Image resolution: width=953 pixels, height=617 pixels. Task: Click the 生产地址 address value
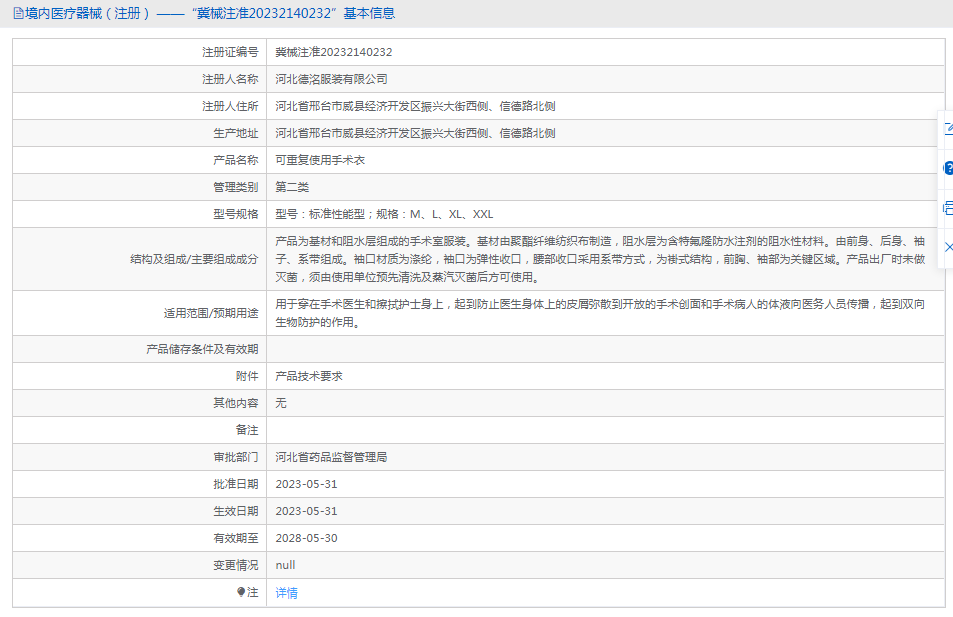[x=415, y=133]
